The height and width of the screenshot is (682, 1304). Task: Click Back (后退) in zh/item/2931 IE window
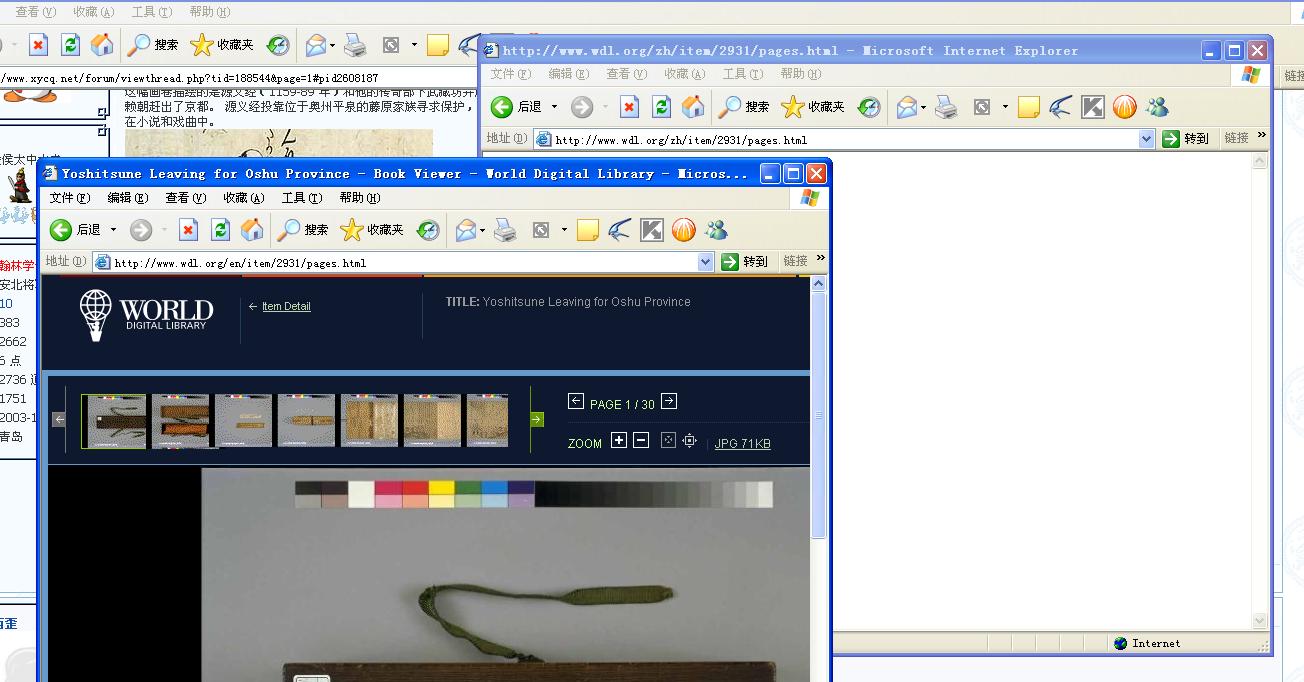click(517, 107)
